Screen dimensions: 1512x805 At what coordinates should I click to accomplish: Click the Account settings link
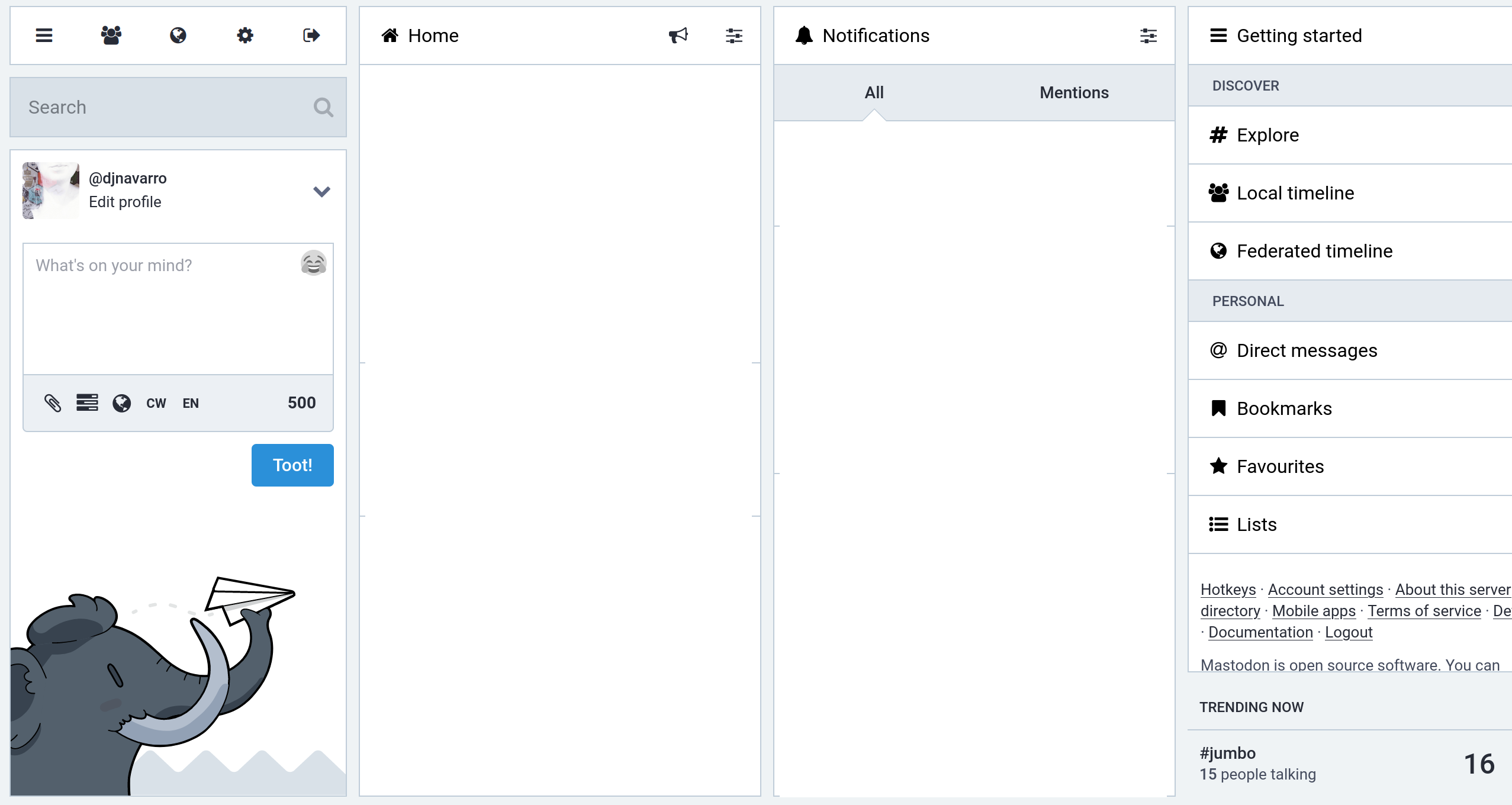(x=1326, y=590)
